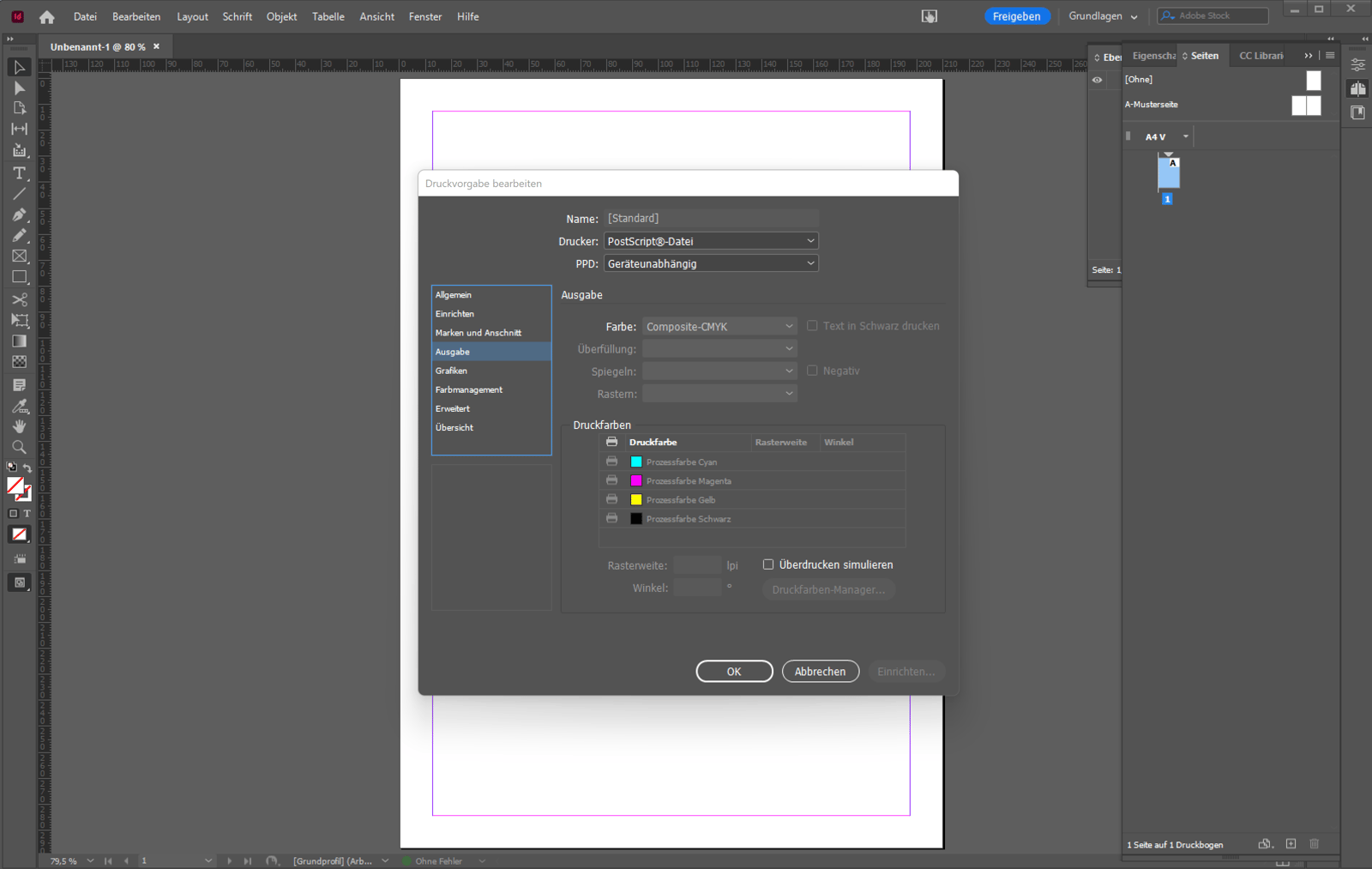Select the Hand tool

[x=19, y=426]
